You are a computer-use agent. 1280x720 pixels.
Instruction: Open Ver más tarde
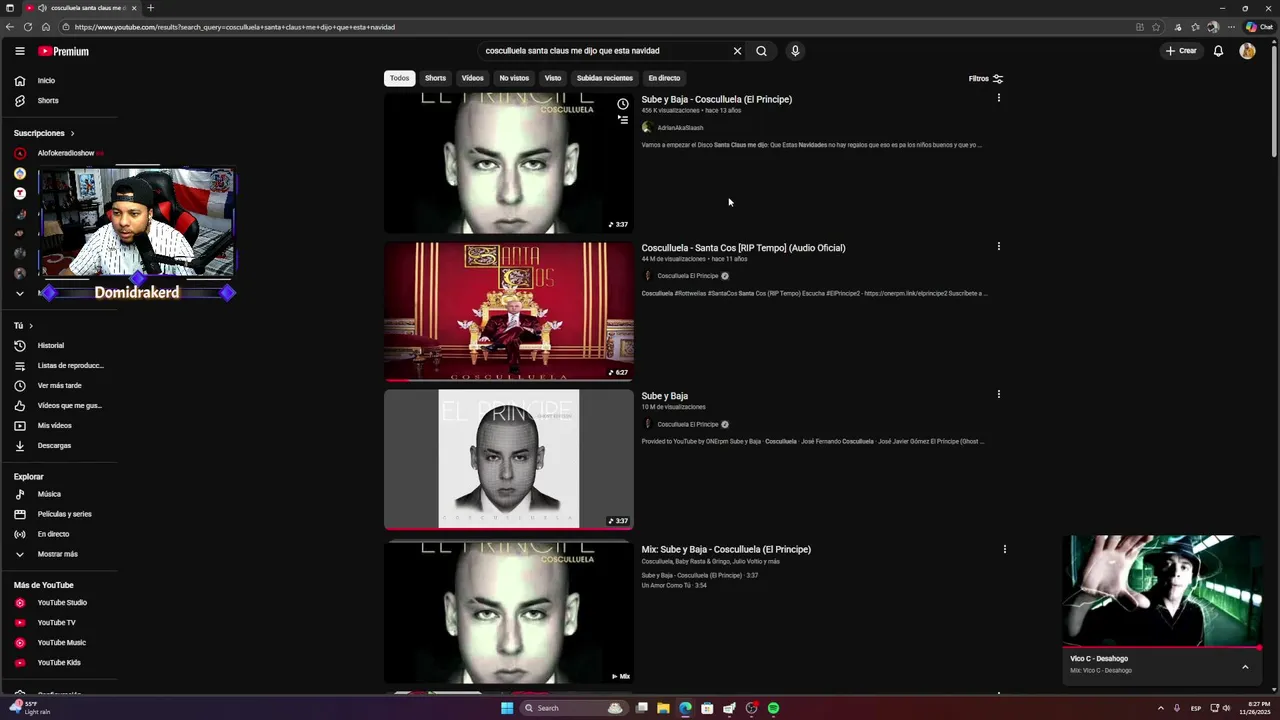click(x=60, y=386)
